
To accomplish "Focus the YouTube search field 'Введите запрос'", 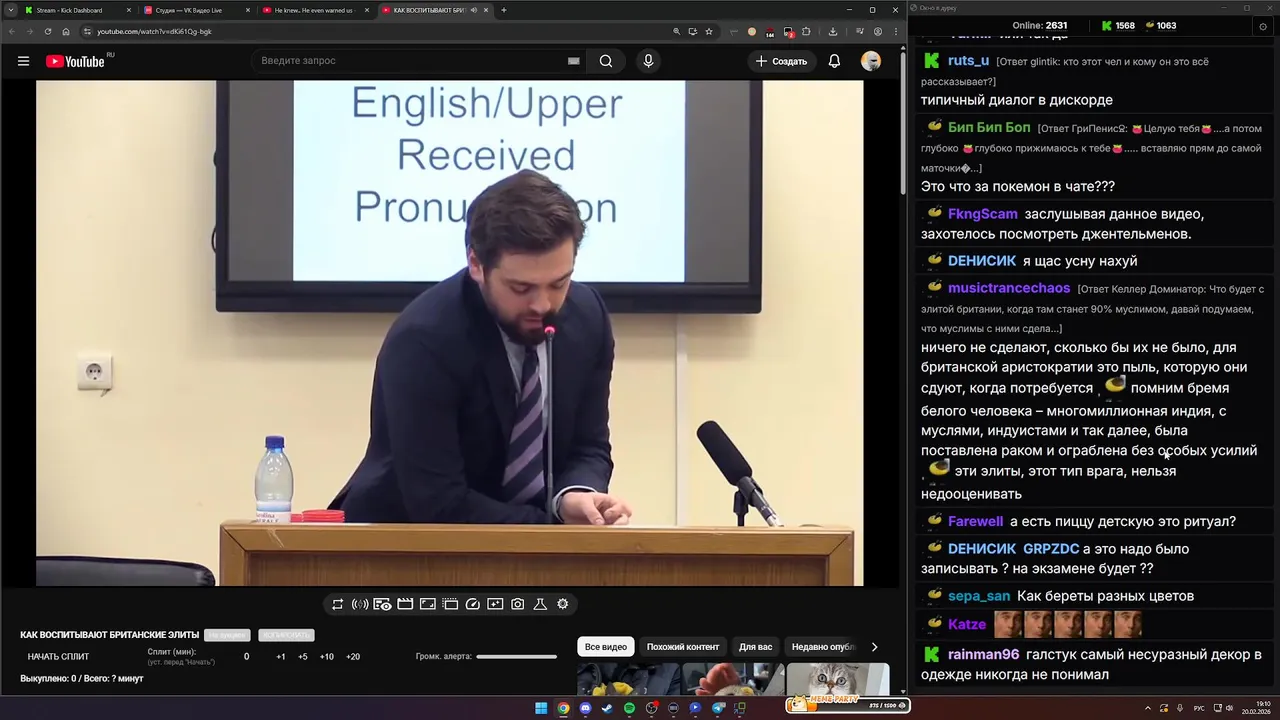I will coord(410,61).
